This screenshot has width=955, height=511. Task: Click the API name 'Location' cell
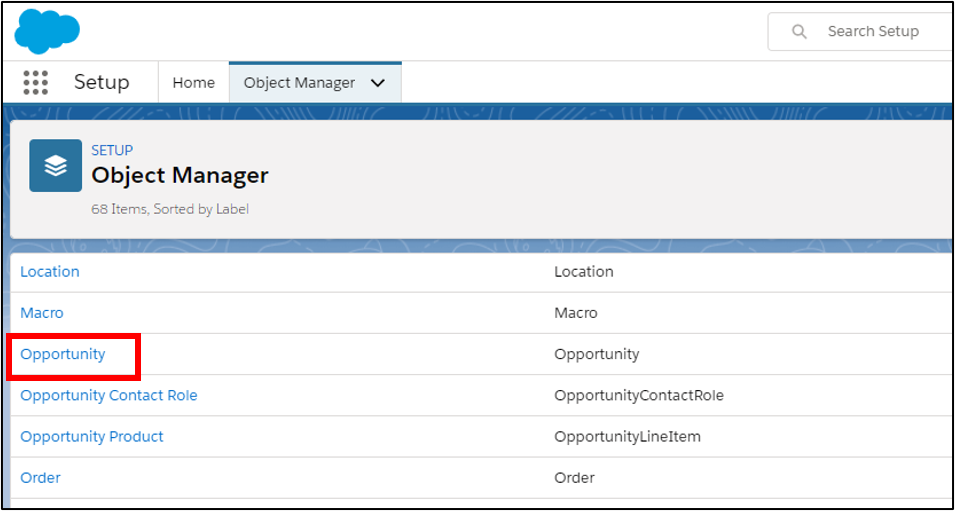pyautogui.click(x=583, y=272)
